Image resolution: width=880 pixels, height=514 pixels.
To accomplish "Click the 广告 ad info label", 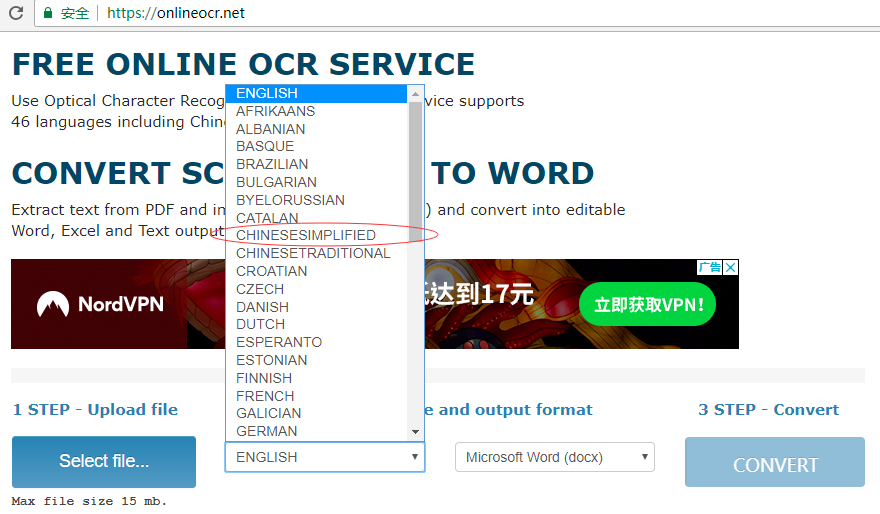I will click(709, 267).
